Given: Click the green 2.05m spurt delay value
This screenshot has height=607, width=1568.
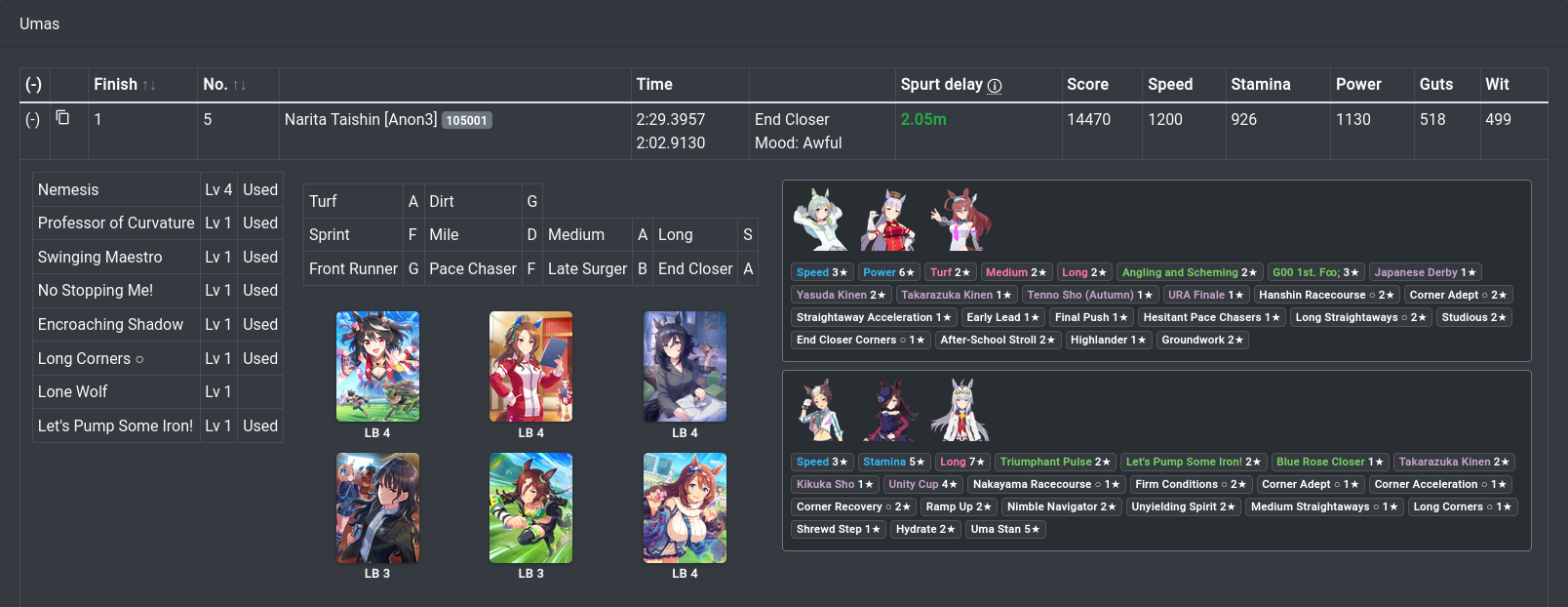Looking at the screenshot, I should point(923,120).
